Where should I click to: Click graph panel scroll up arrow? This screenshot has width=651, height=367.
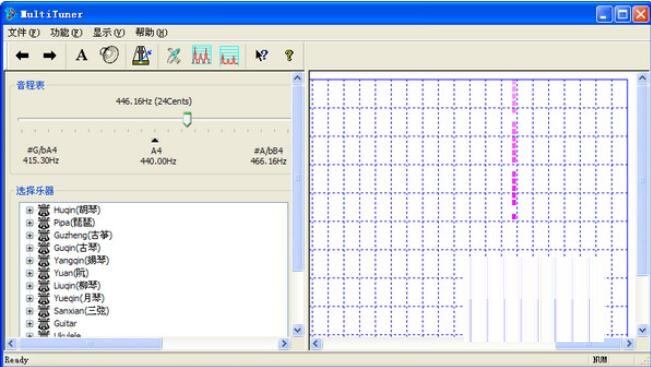(642, 78)
